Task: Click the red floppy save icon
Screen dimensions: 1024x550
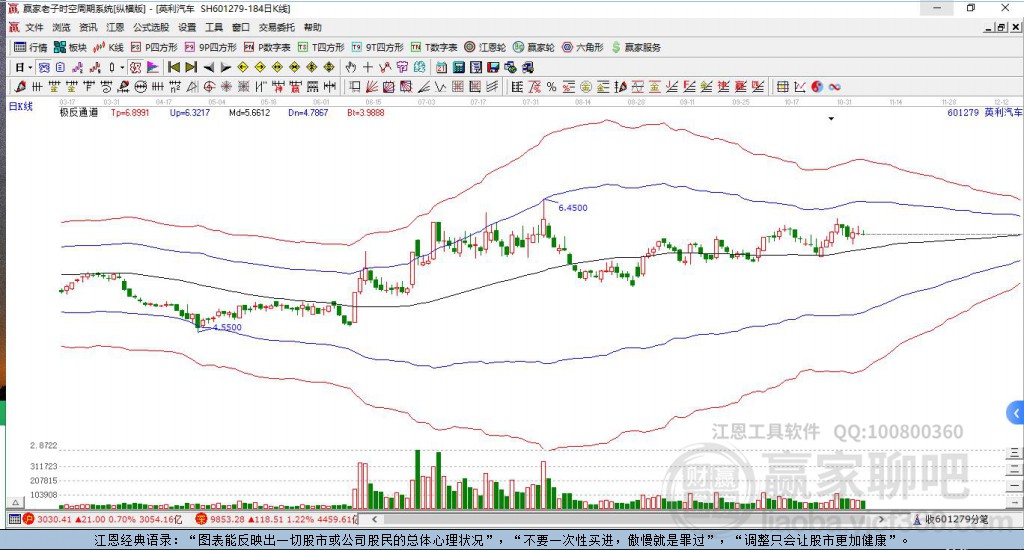Action: (x=493, y=67)
